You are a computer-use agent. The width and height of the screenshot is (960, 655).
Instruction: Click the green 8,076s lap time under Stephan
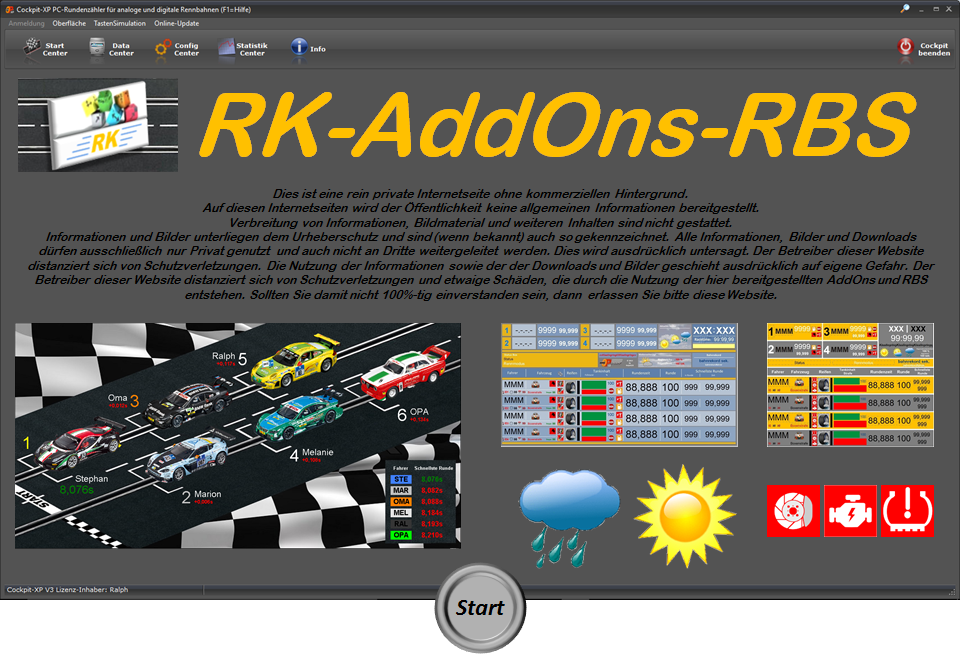click(x=77, y=490)
